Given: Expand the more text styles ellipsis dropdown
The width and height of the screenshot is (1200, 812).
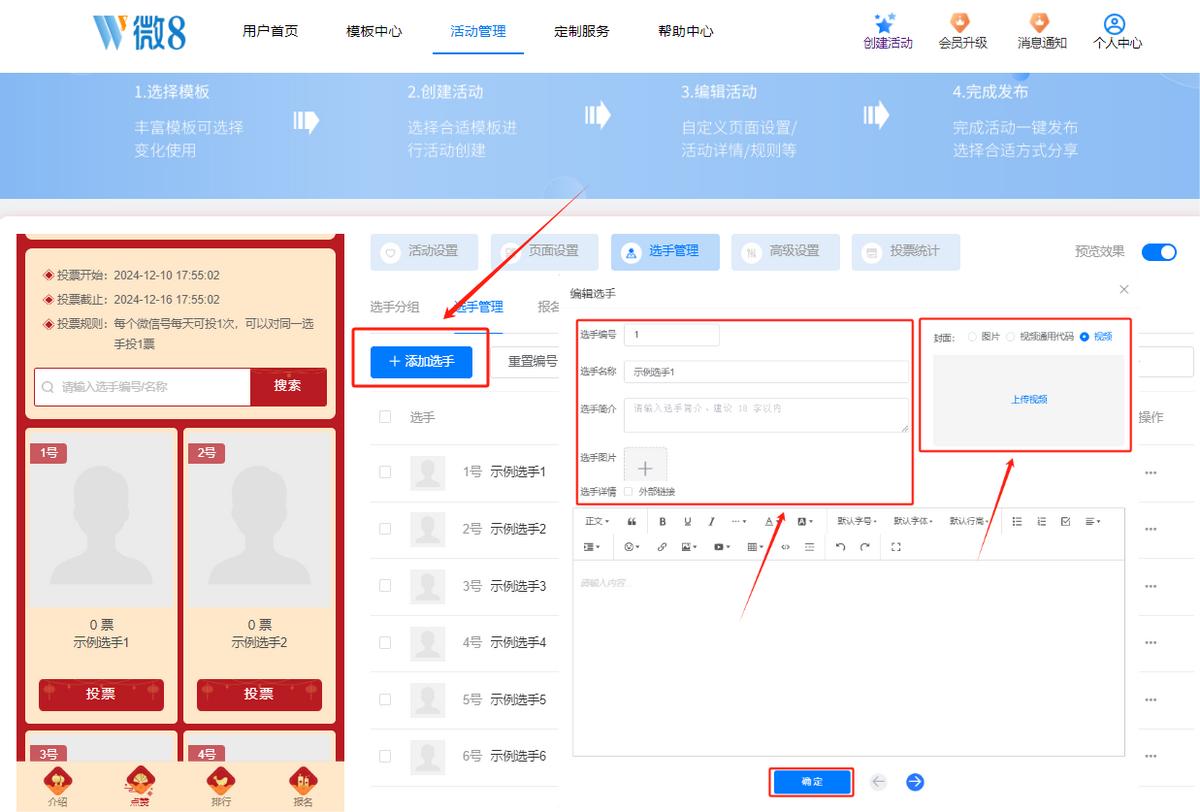Looking at the screenshot, I should pos(739,521).
